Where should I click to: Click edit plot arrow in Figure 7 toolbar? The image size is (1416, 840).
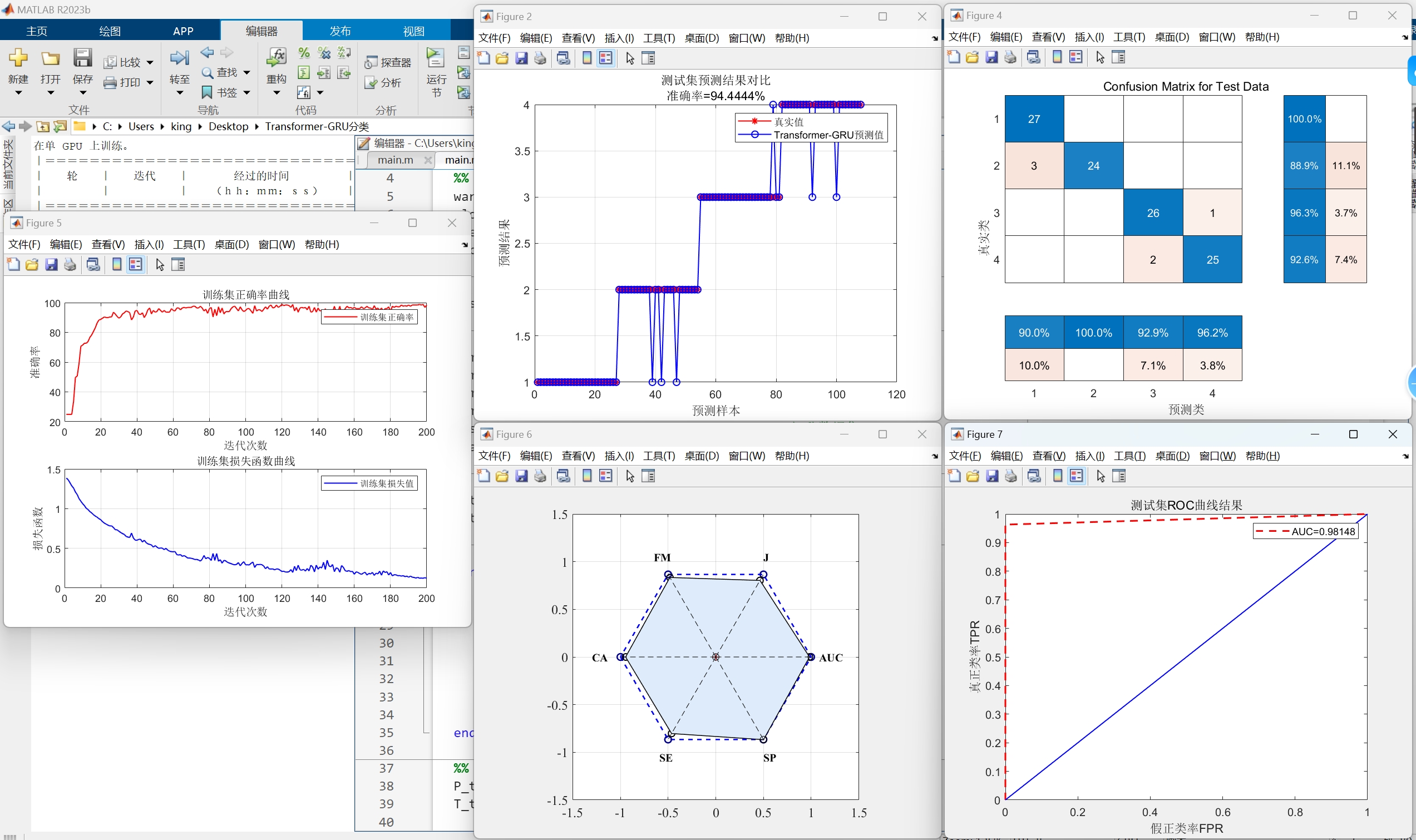1100,476
